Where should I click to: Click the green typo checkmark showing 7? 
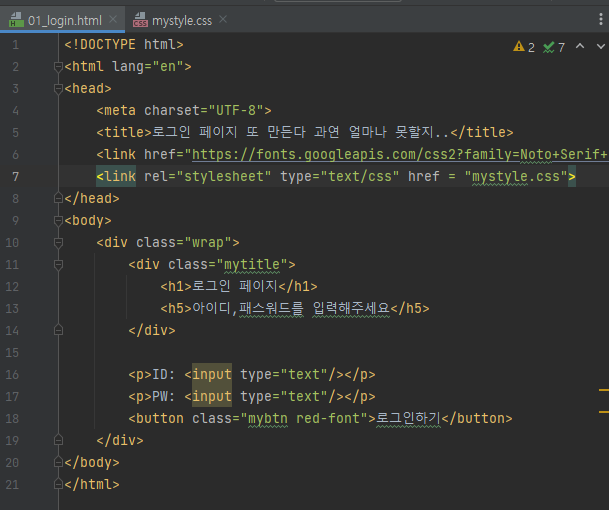point(554,47)
